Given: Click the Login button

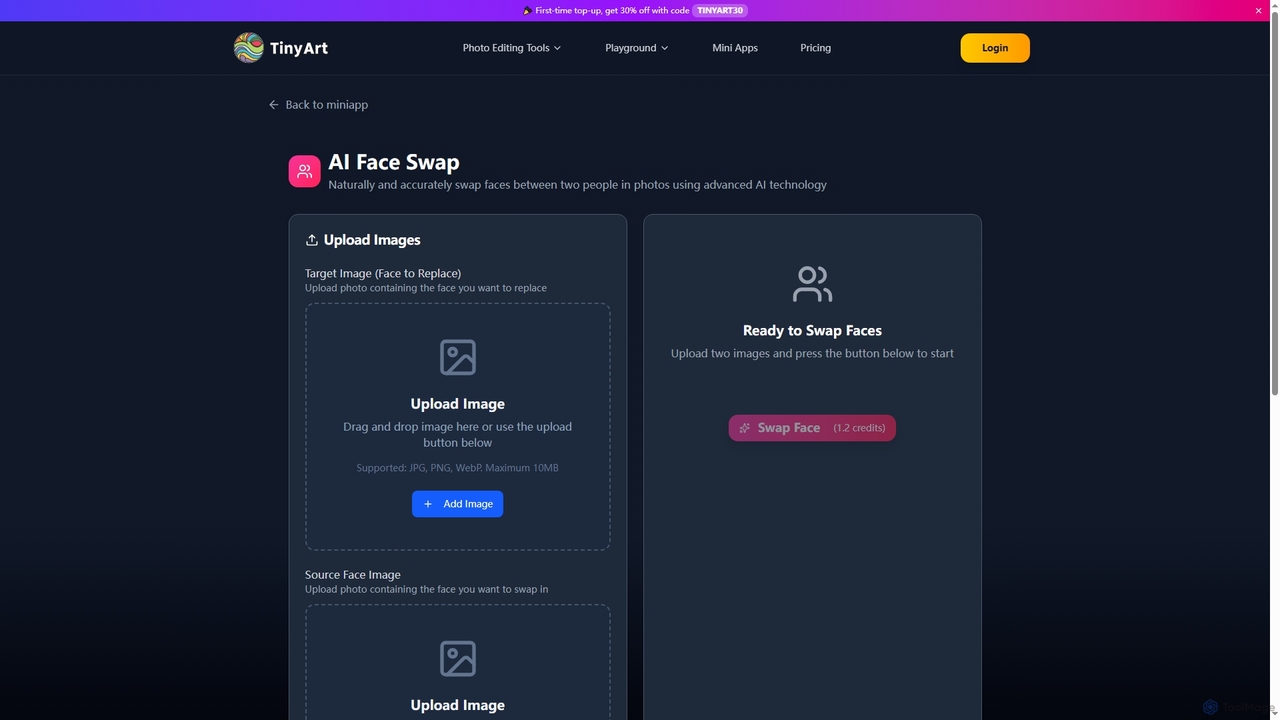Looking at the screenshot, I should 995,48.
